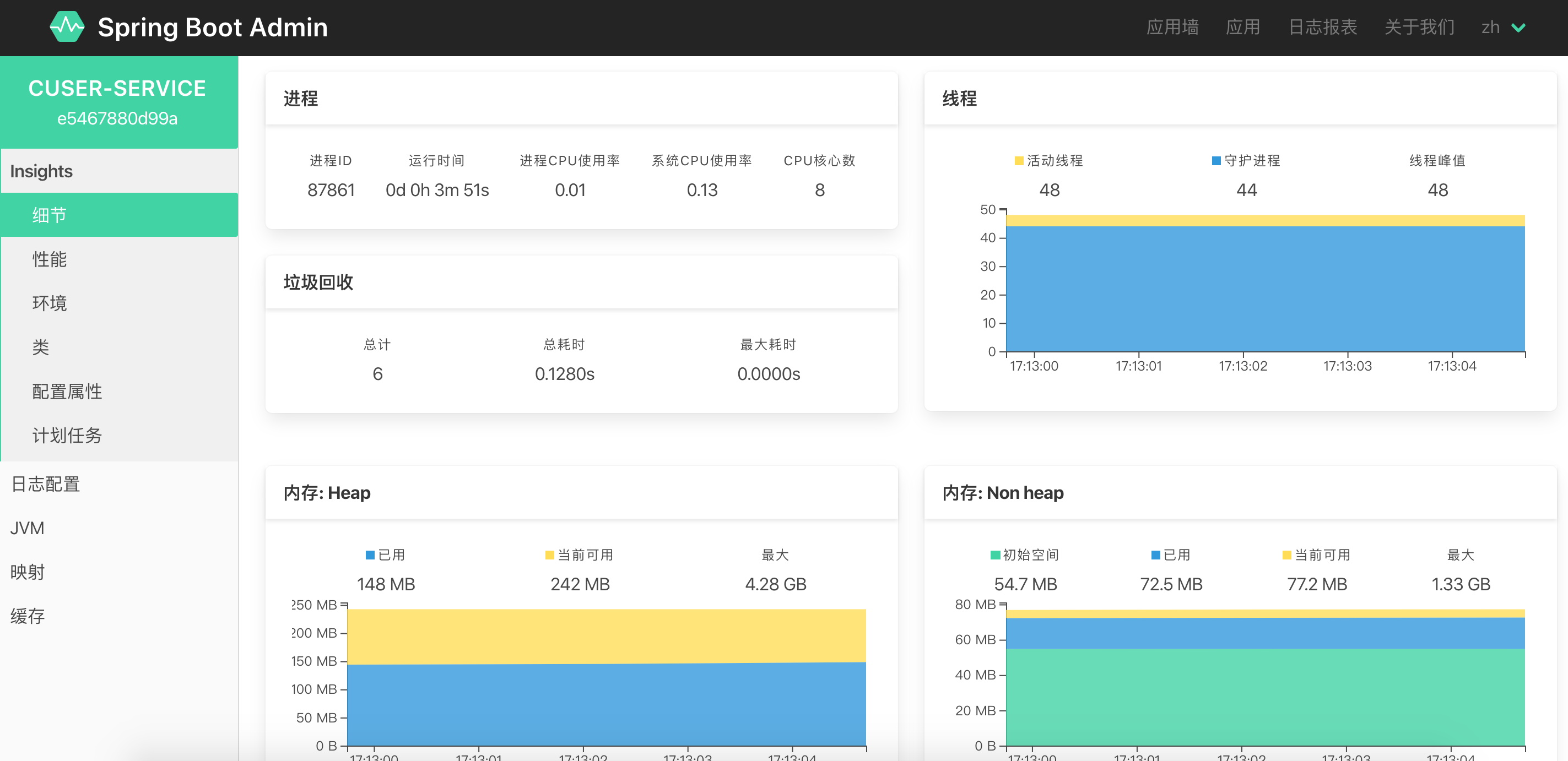Click the 内存: Heap panel heading
Viewport: 1568px width, 761px height.
click(x=327, y=493)
